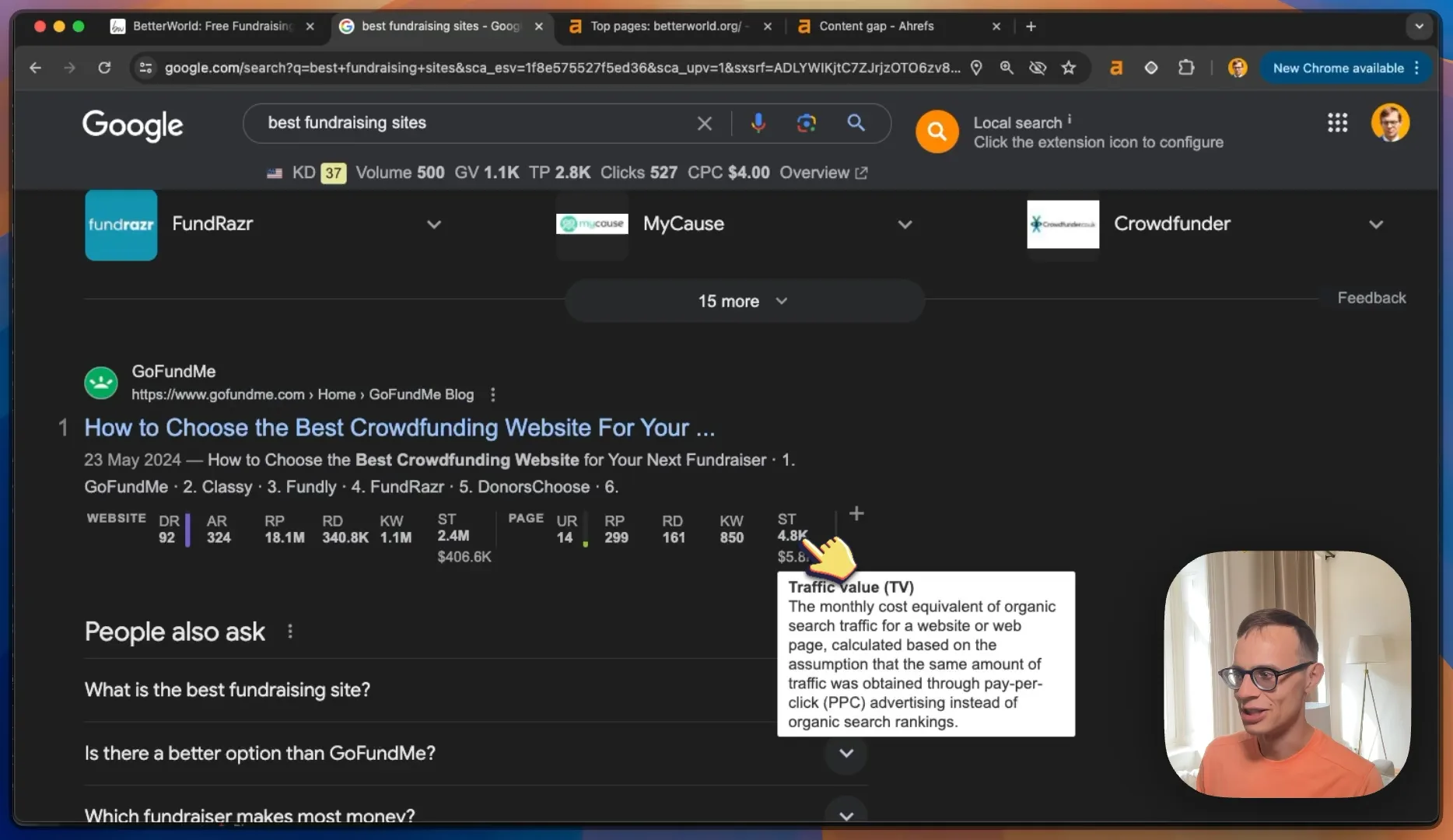Expand Is there a better option than GoFundMe question
This screenshot has height=840, width=1453.
(x=475, y=753)
